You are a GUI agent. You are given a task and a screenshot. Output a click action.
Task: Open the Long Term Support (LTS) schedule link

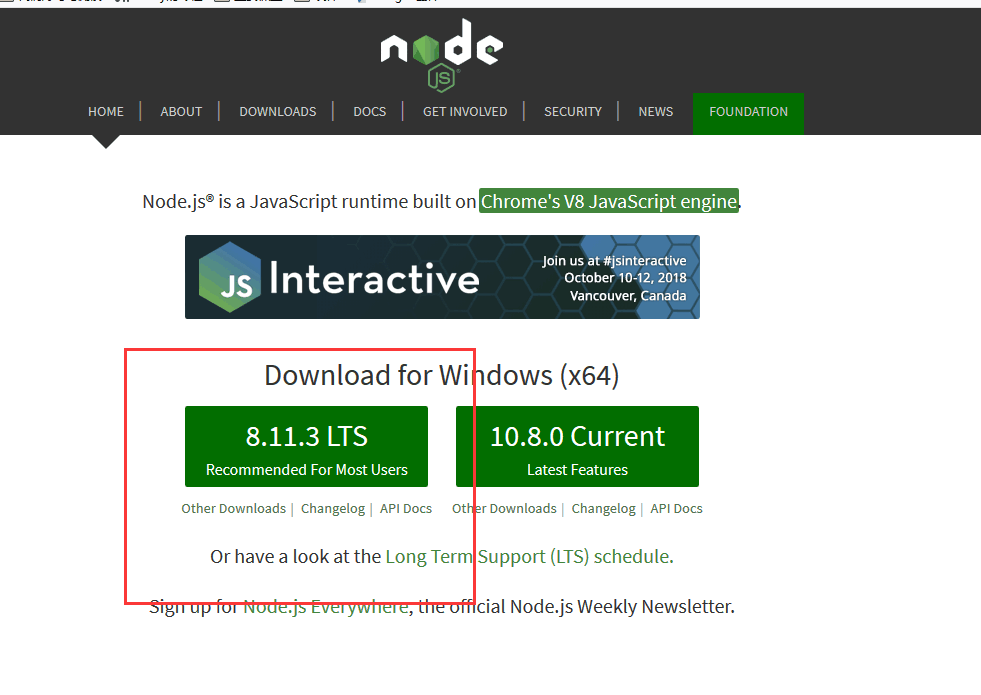(529, 557)
